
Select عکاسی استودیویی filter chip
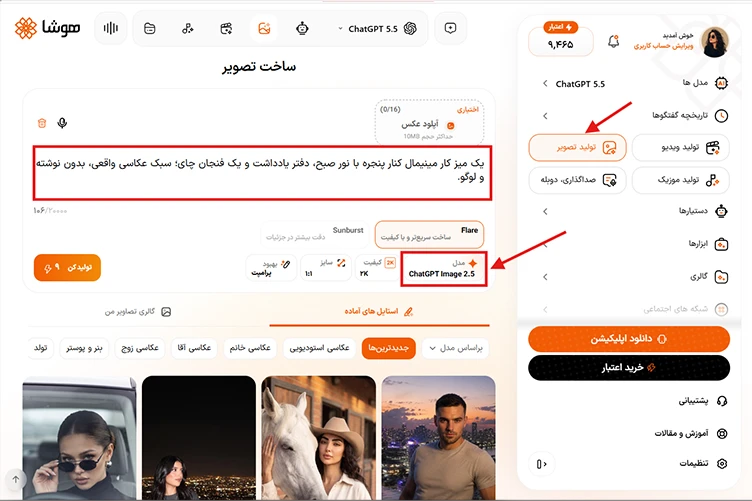click(319, 348)
